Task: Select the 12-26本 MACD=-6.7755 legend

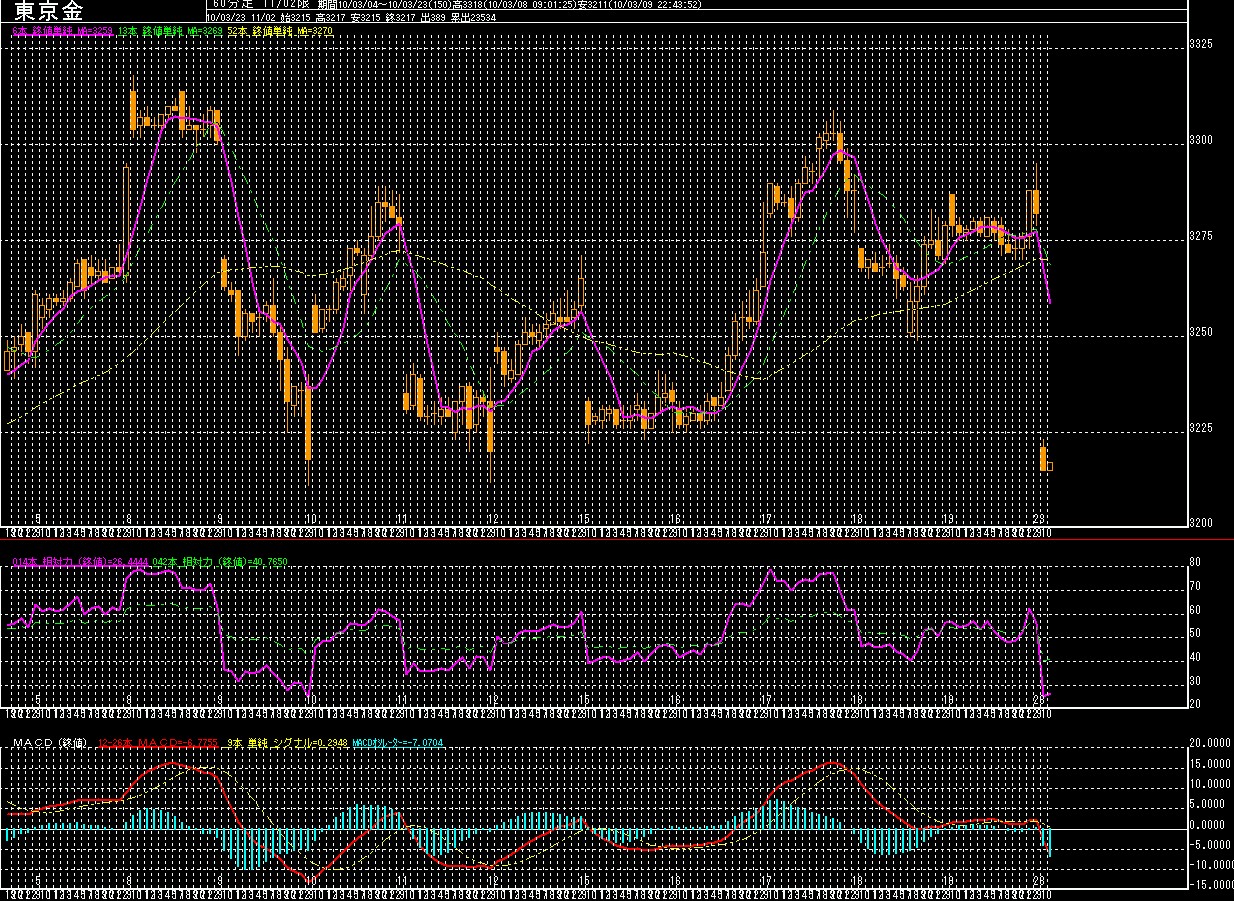Action: (158, 744)
